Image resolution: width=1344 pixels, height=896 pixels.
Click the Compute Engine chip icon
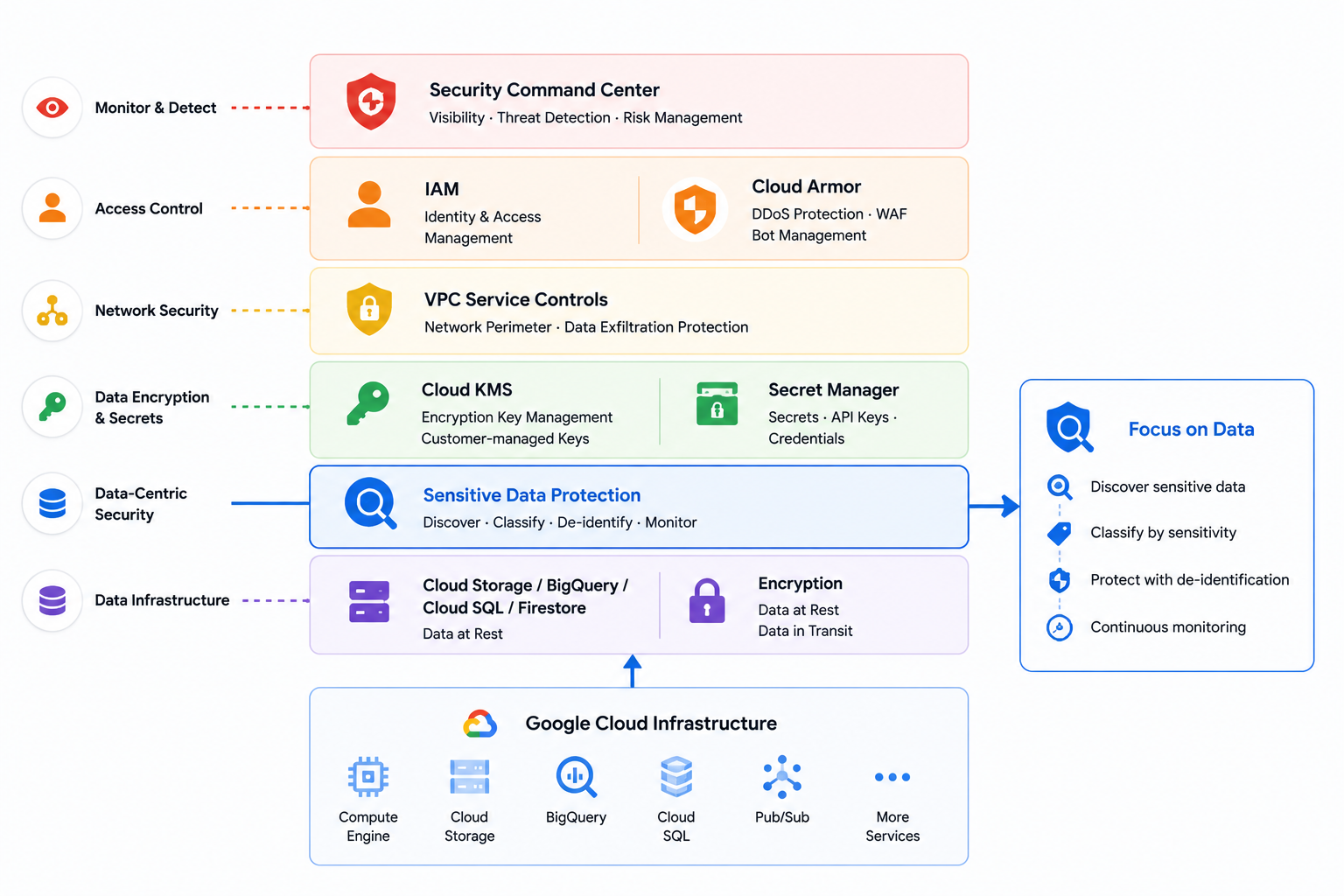click(368, 776)
